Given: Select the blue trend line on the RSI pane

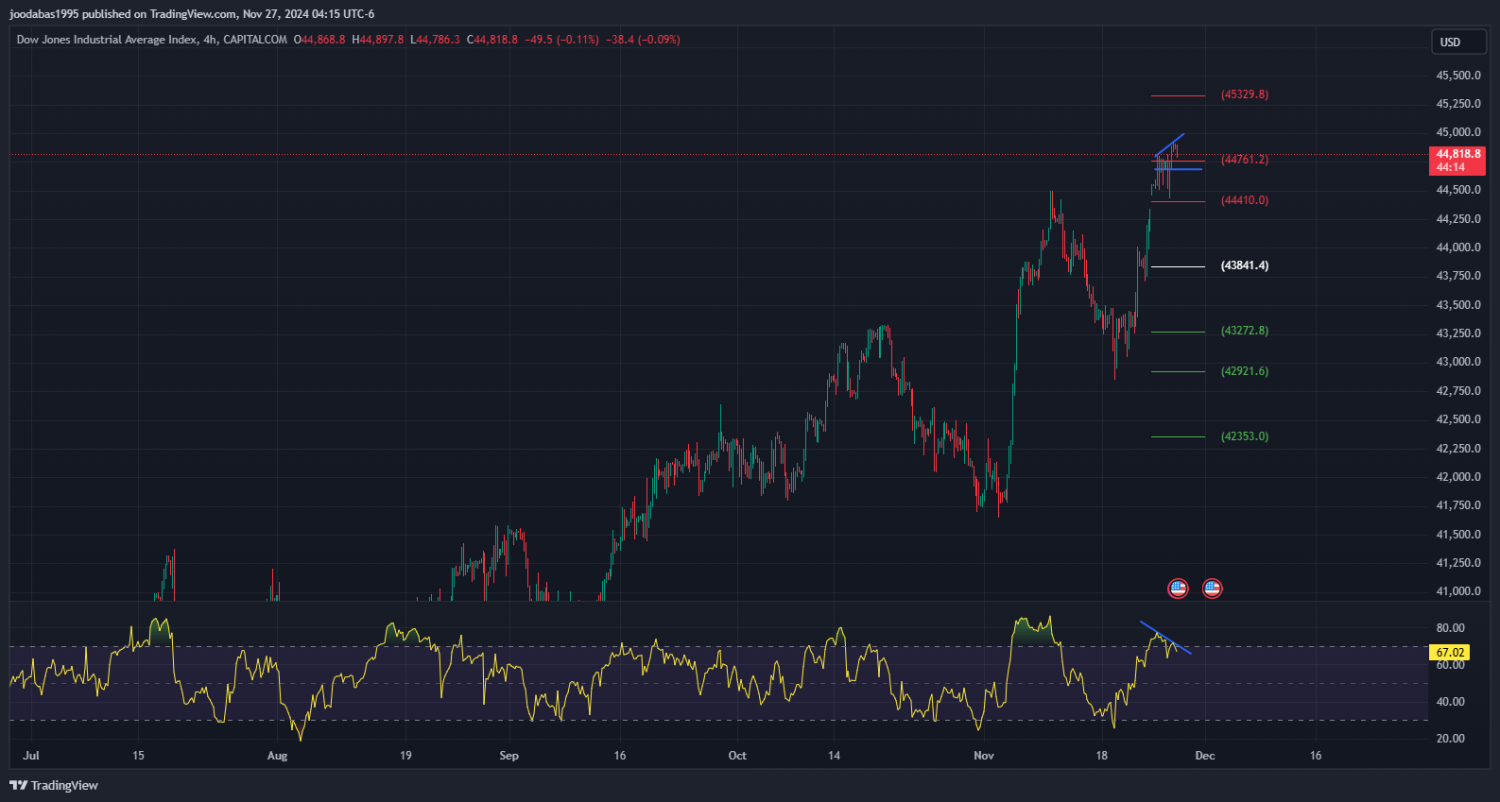Looking at the screenshot, I should (x=1166, y=638).
